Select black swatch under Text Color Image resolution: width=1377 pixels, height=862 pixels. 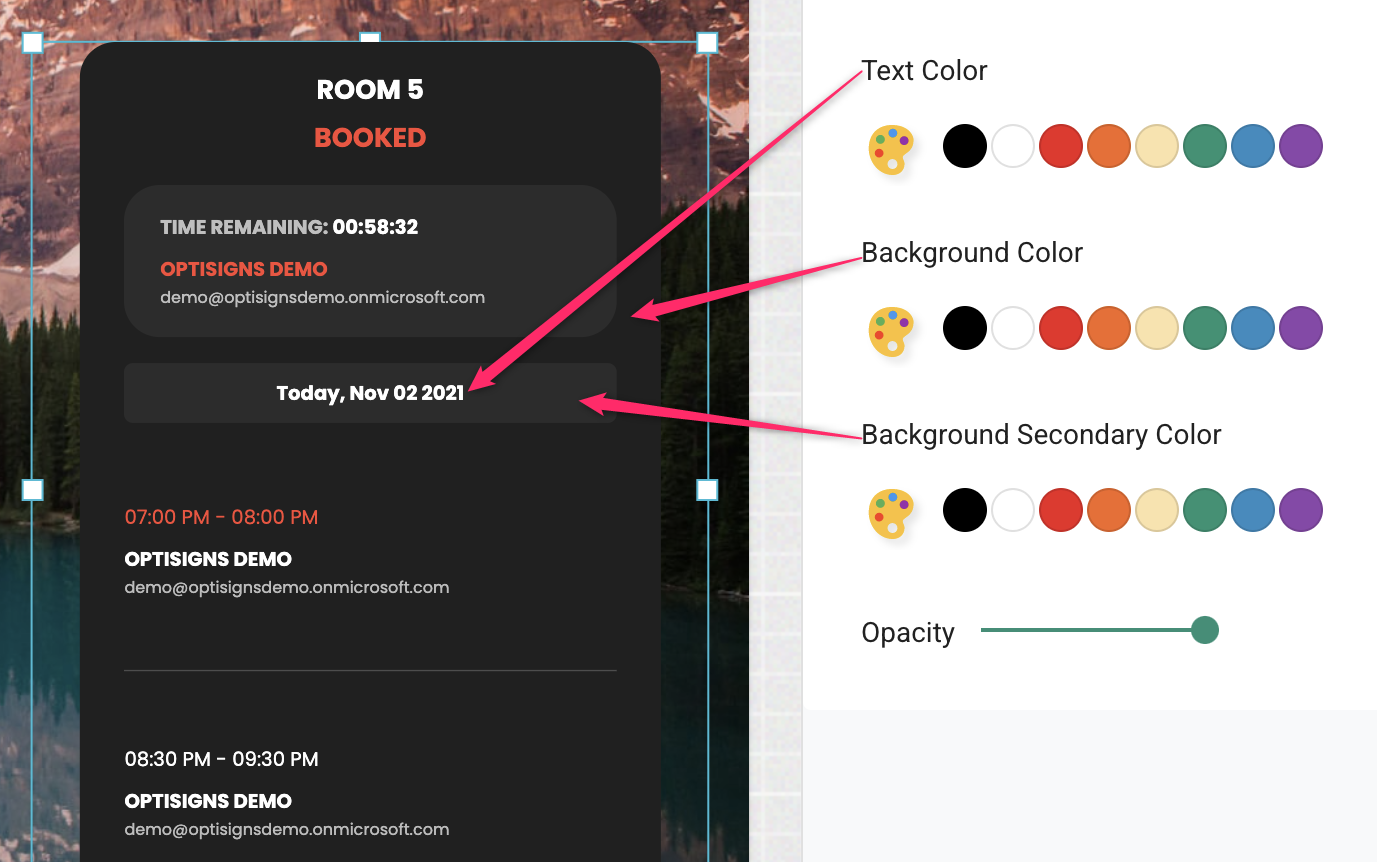(965, 146)
